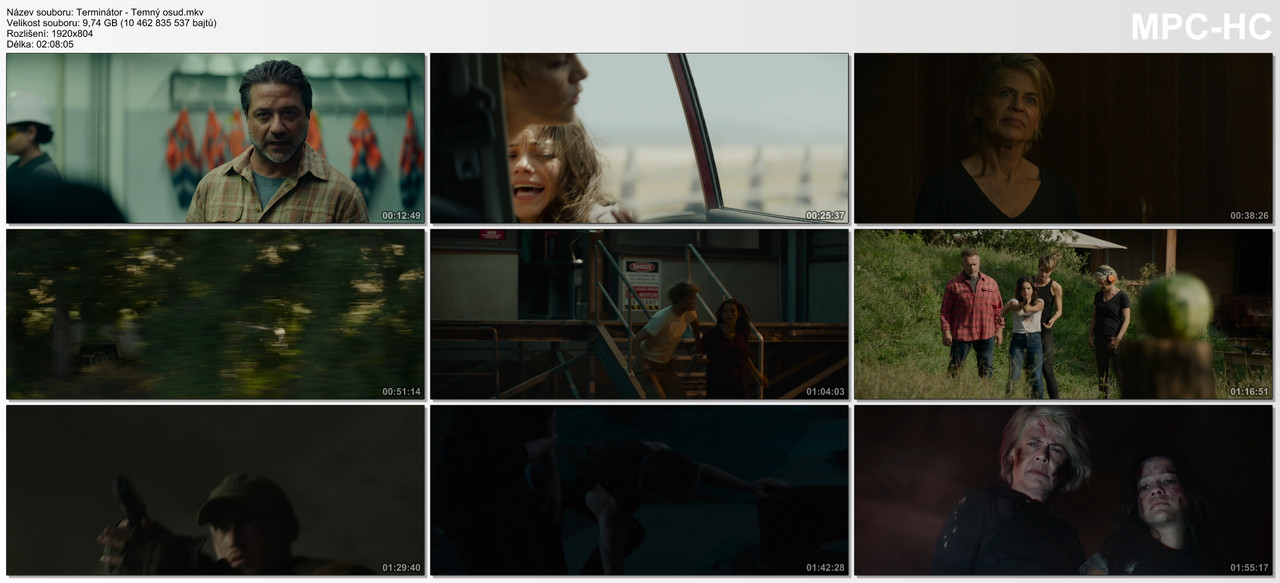Click the timestamp 01:55:17
1280x583 pixels.
click(x=1249, y=568)
